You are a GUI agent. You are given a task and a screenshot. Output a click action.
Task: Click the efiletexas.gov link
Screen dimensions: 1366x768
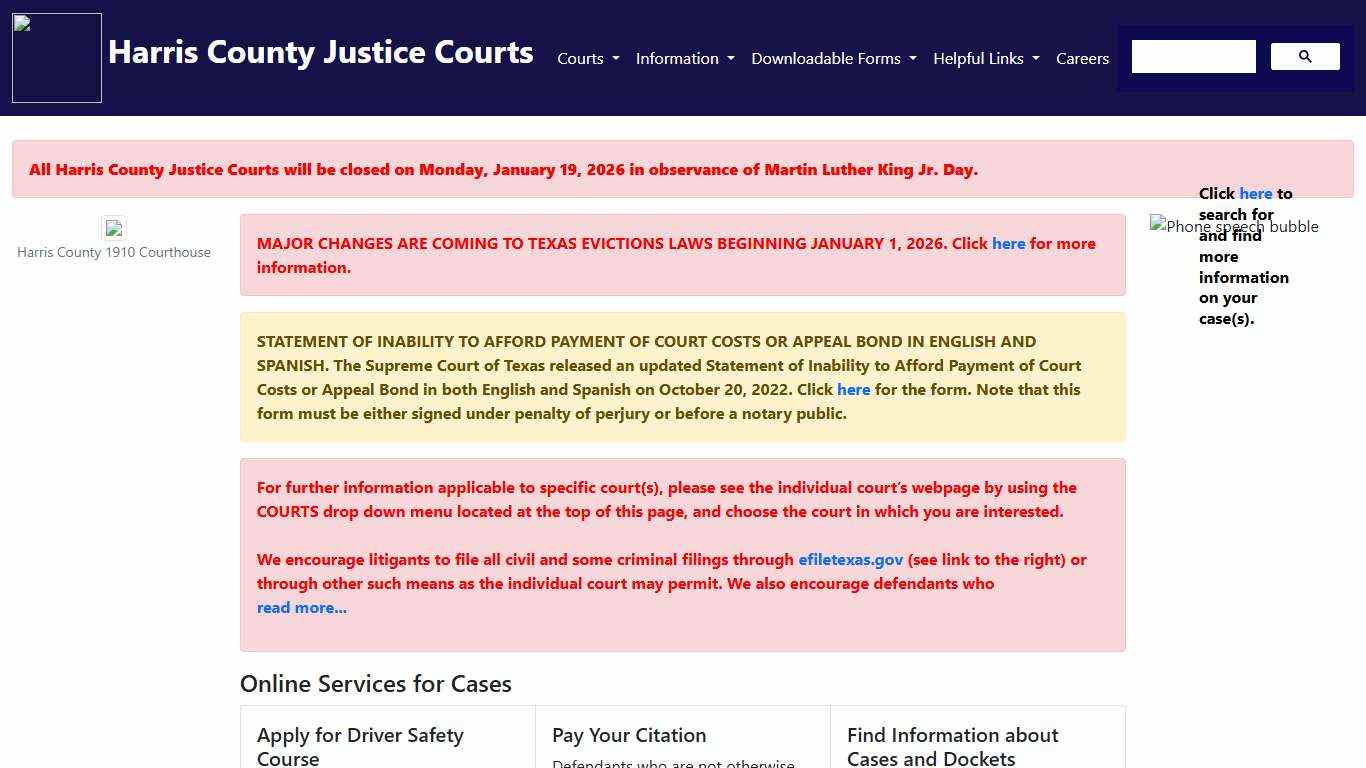tap(850, 559)
